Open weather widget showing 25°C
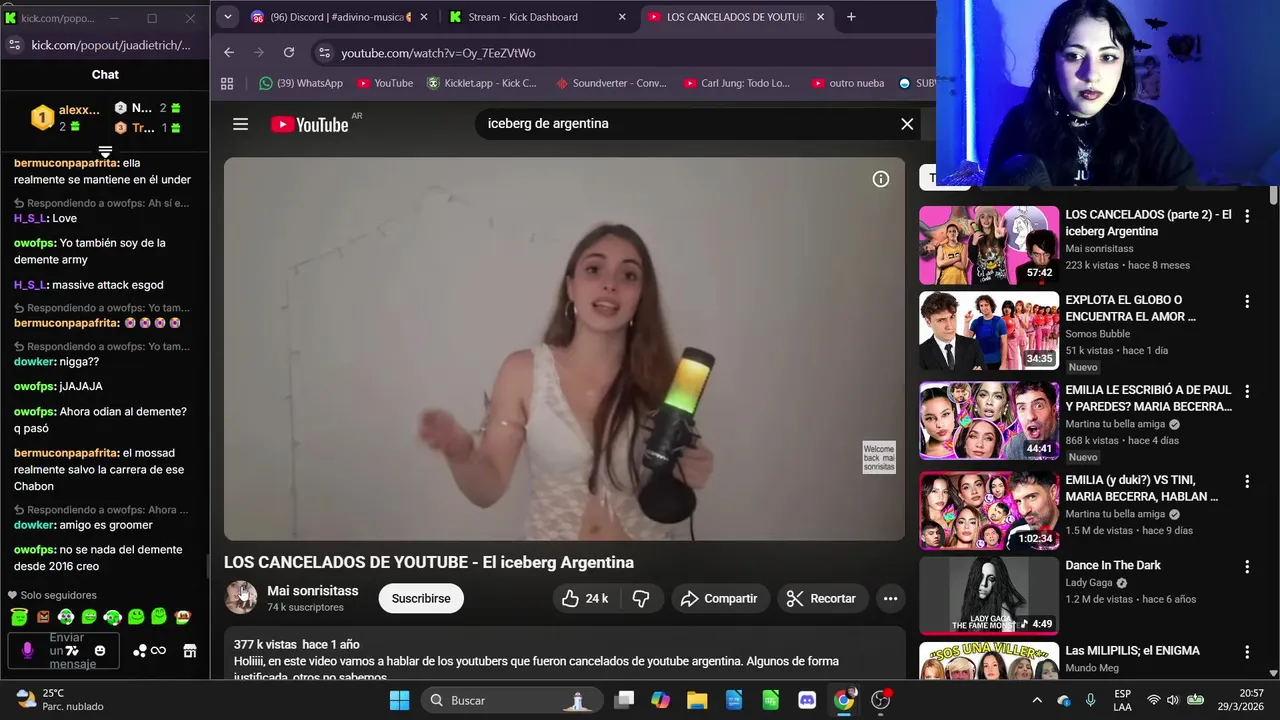Screen dimensions: 1280x720 pos(60,700)
